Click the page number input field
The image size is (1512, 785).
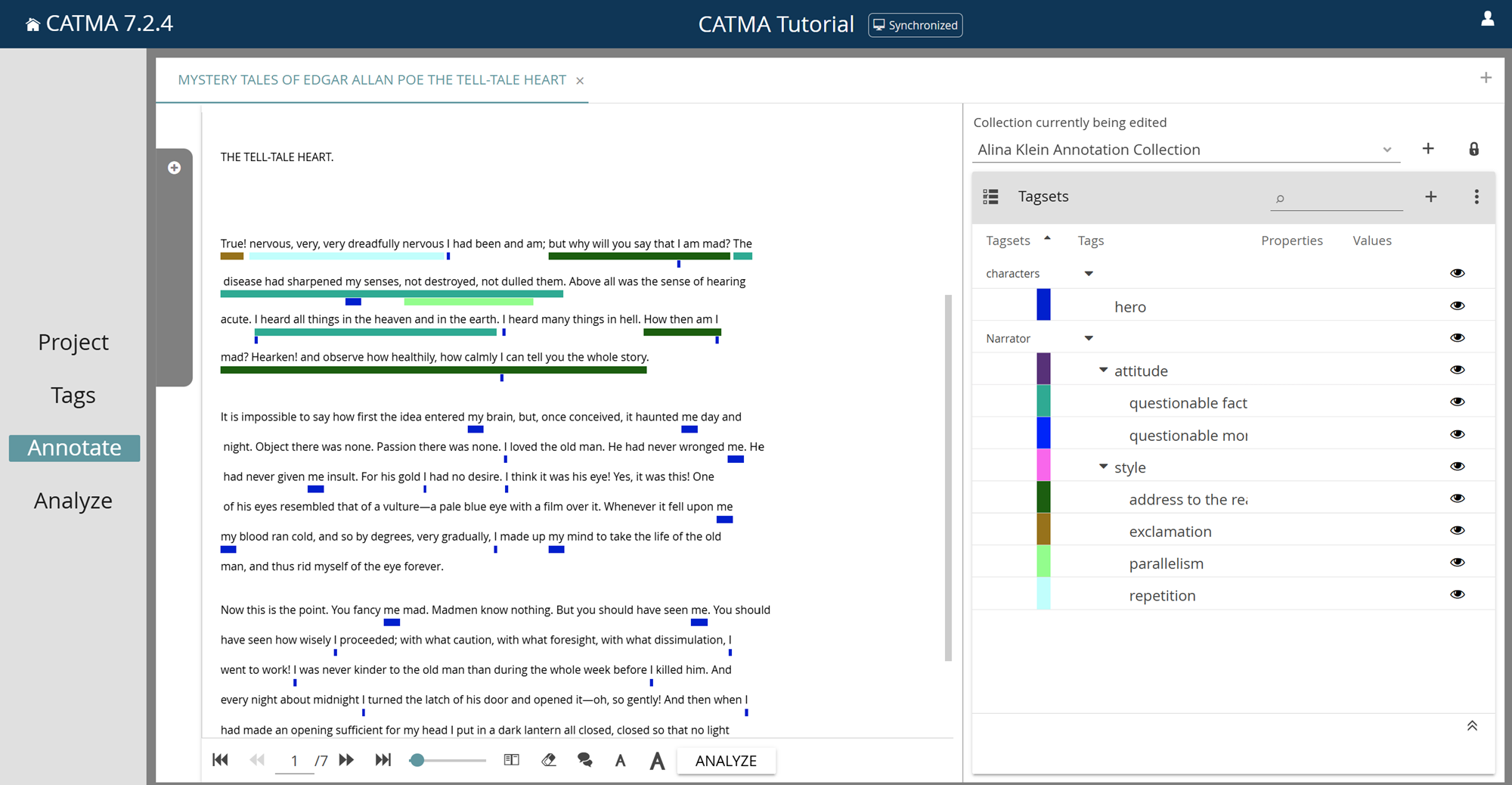click(x=294, y=760)
